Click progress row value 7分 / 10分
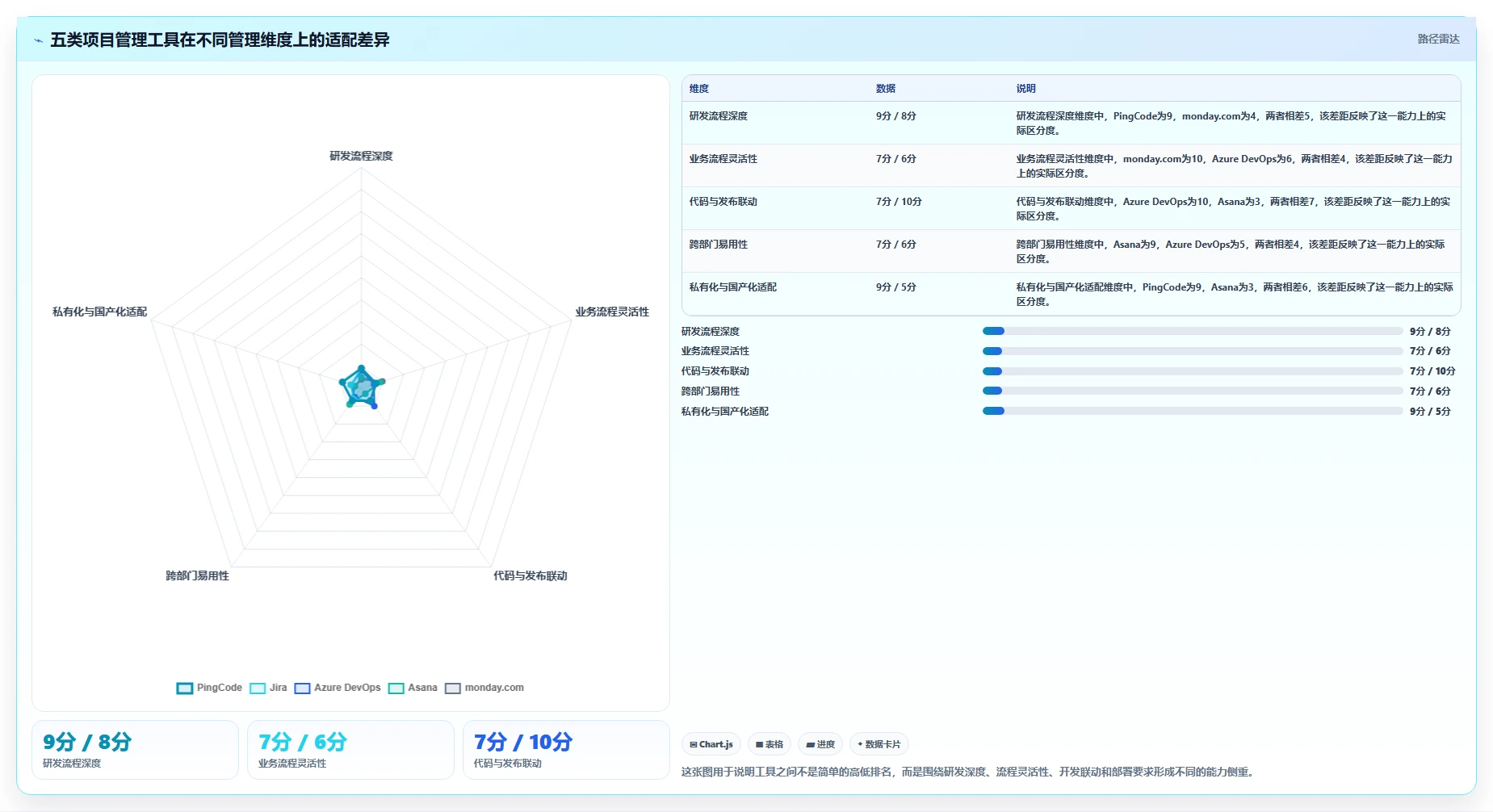The image size is (1493, 812). [x=1432, y=371]
